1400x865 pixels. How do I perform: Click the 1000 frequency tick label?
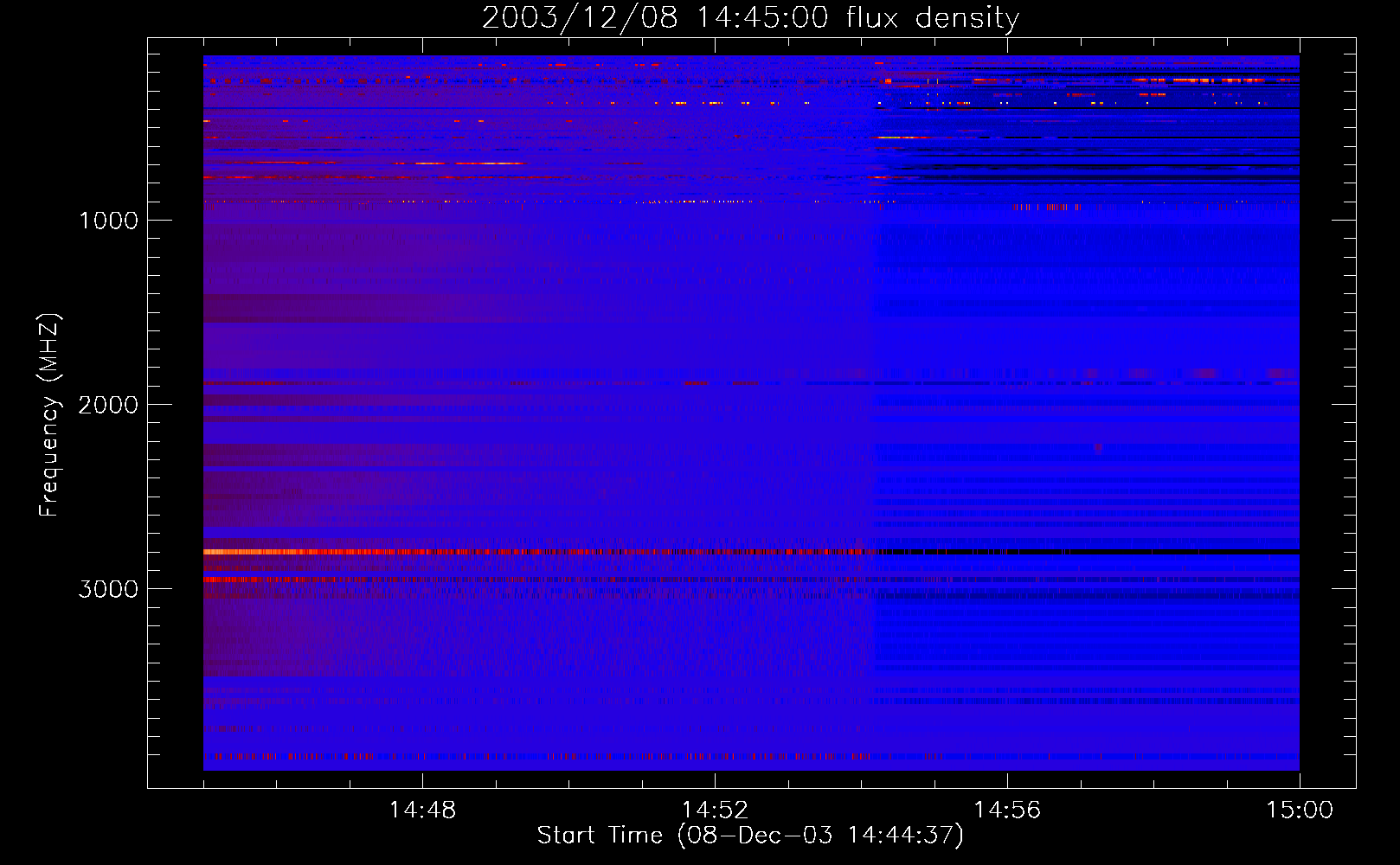(x=108, y=221)
